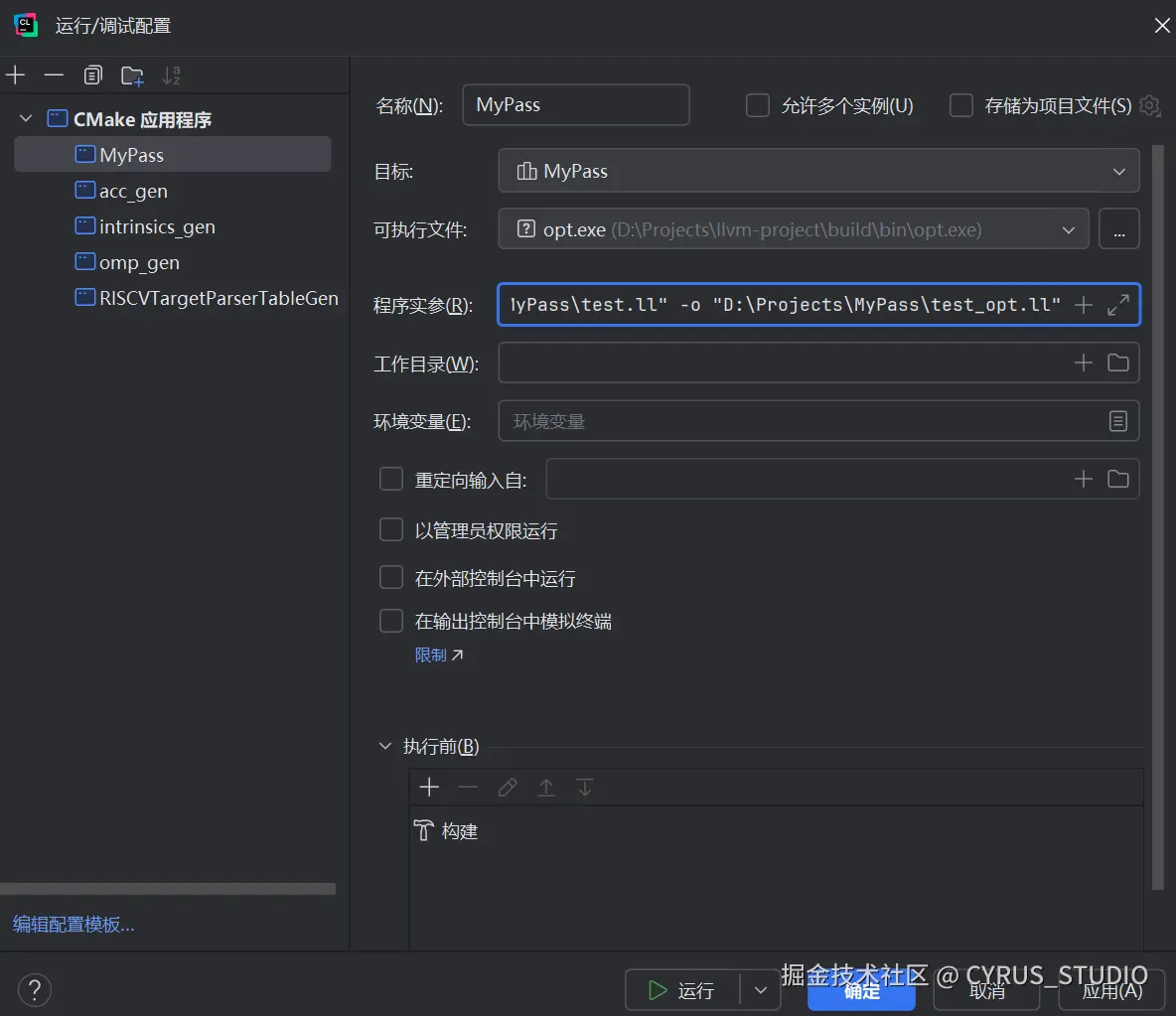Open the 可执行文件 opt.exe dropdown
Viewport: 1176px width, 1016px height.
(794, 228)
